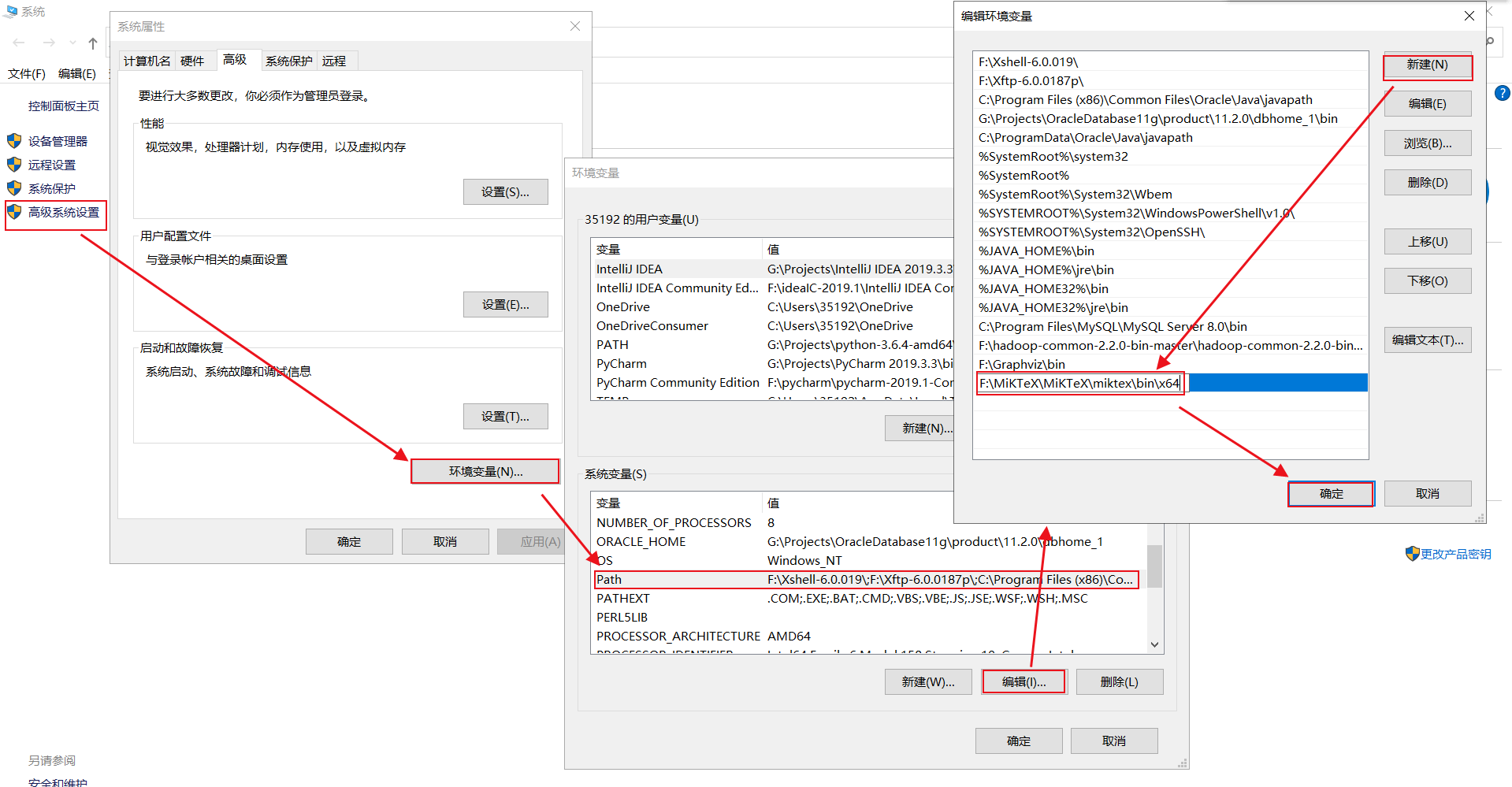Click system variables scrollbar thumb
This screenshot has width=1512, height=787.
1154,566
